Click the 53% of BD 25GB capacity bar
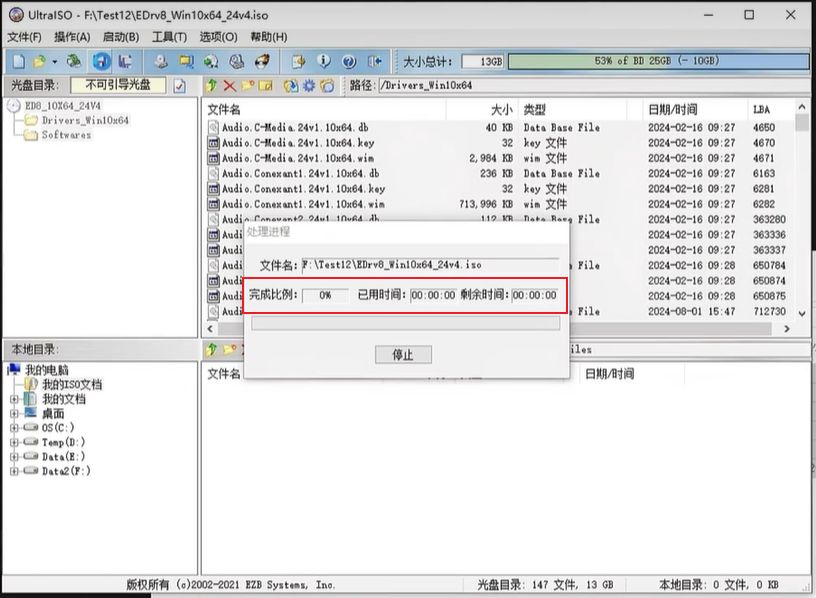 pos(656,62)
